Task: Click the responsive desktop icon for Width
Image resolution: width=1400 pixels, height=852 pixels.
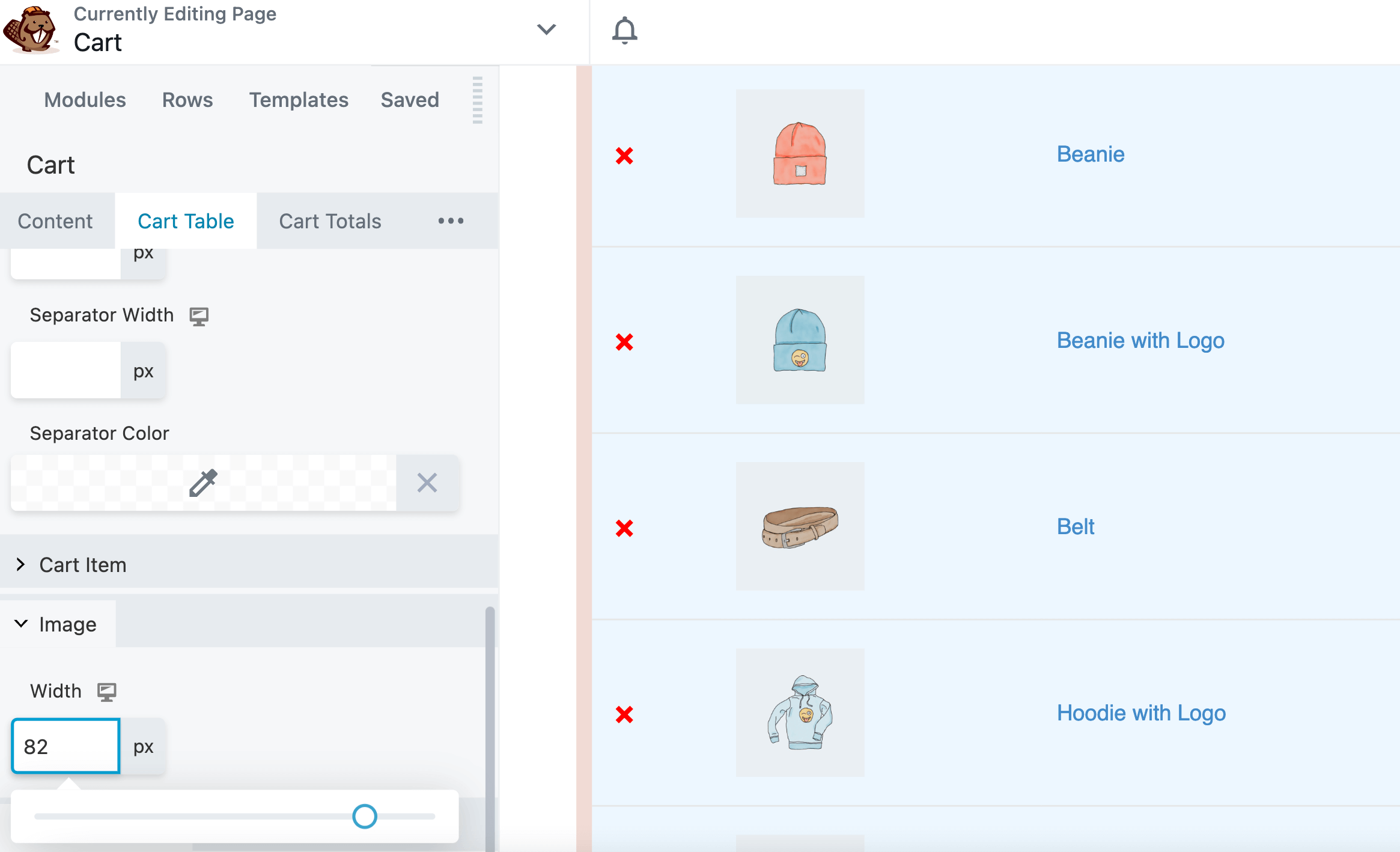Action: (x=107, y=690)
